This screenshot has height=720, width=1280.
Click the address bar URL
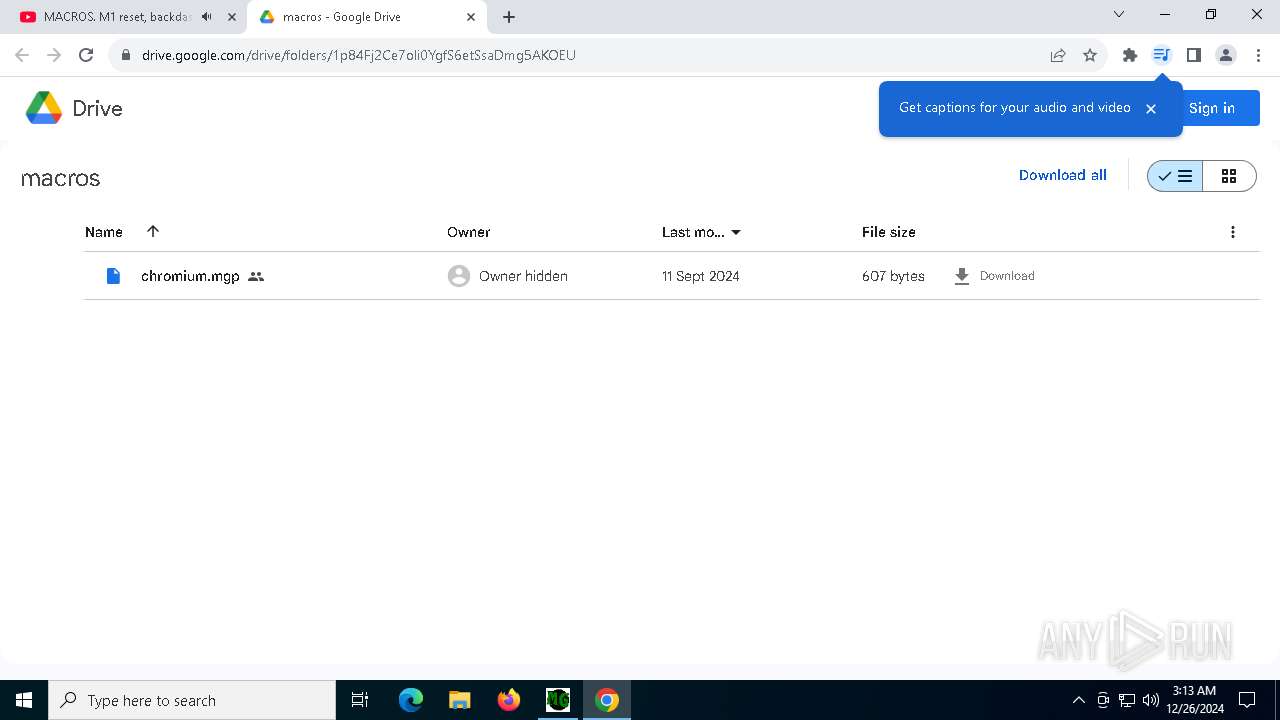point(359,55)
